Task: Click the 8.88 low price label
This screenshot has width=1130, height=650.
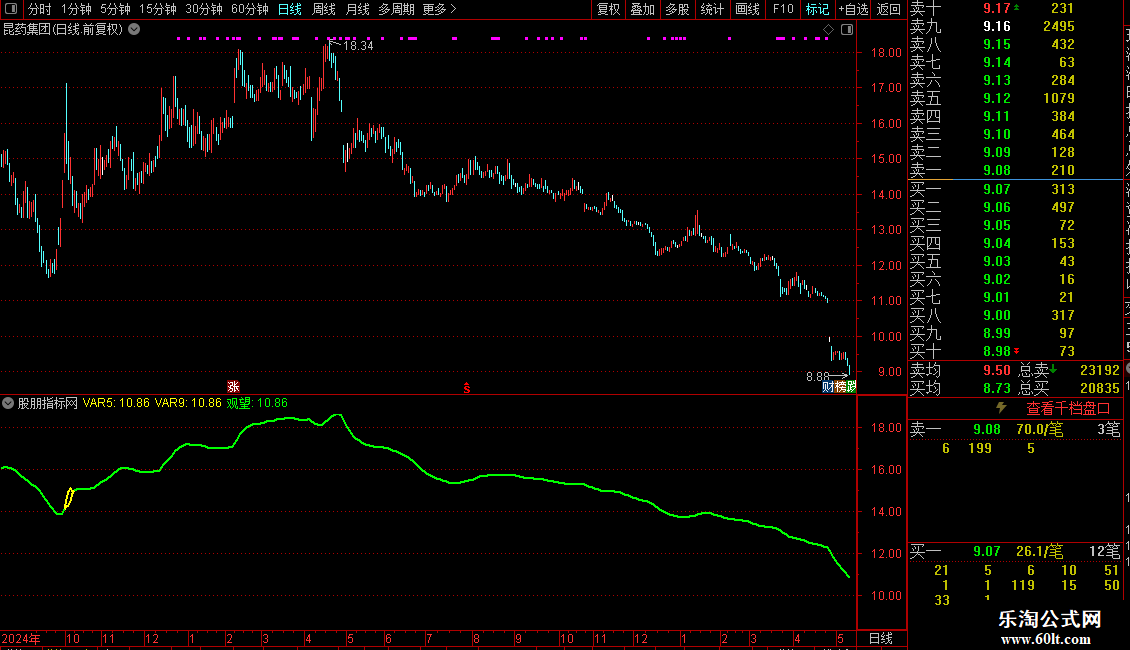Action: point(817,377)
